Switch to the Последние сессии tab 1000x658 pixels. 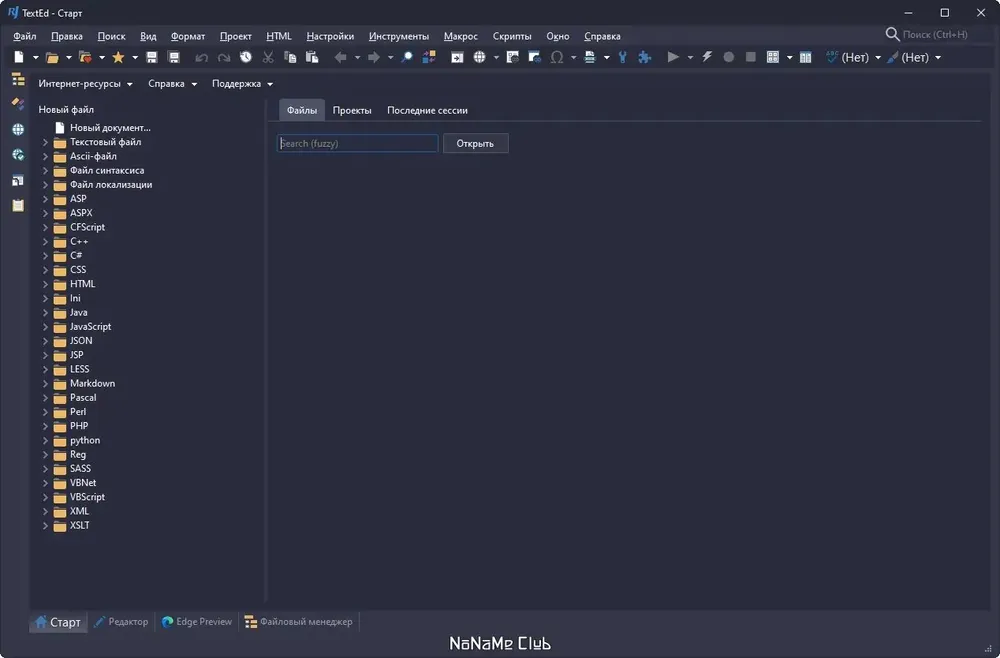pyautogui.click(x=427, y=110)
